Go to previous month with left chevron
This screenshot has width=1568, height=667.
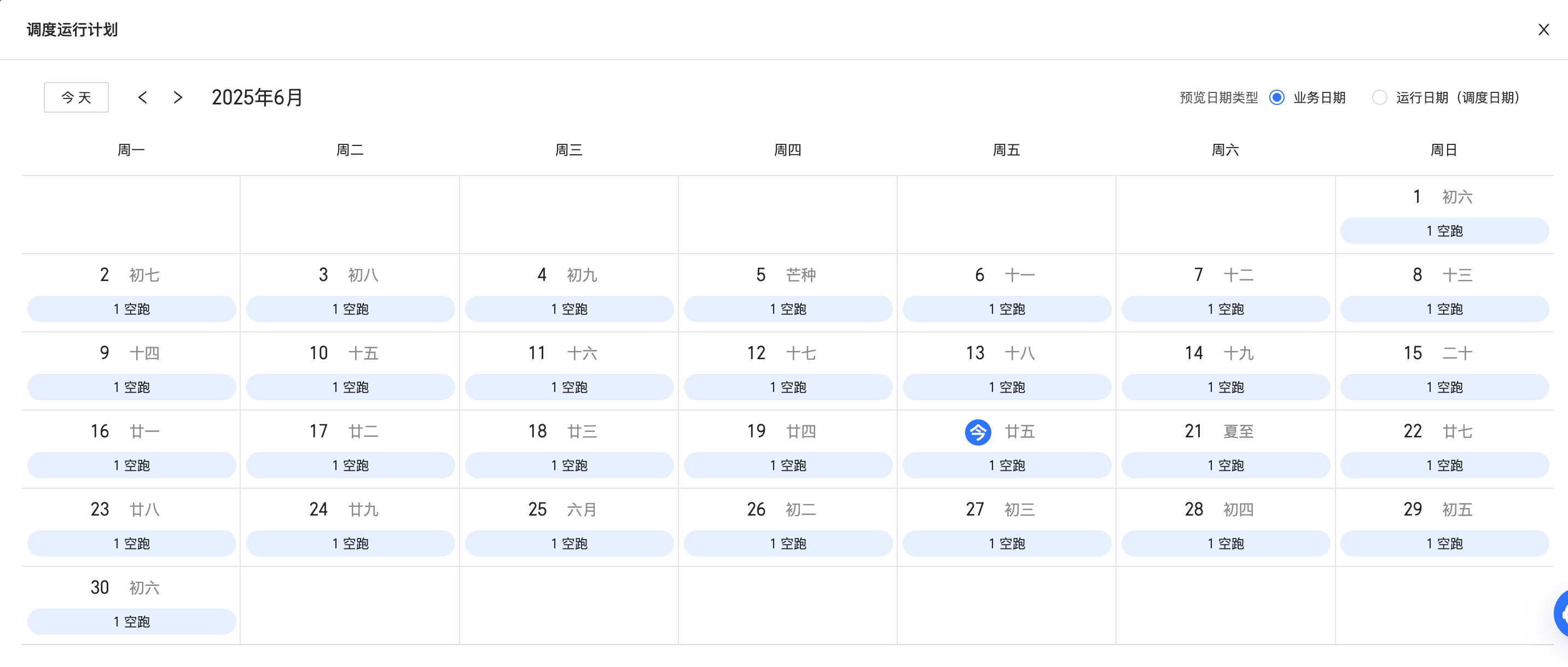click(x=142, y=97)
